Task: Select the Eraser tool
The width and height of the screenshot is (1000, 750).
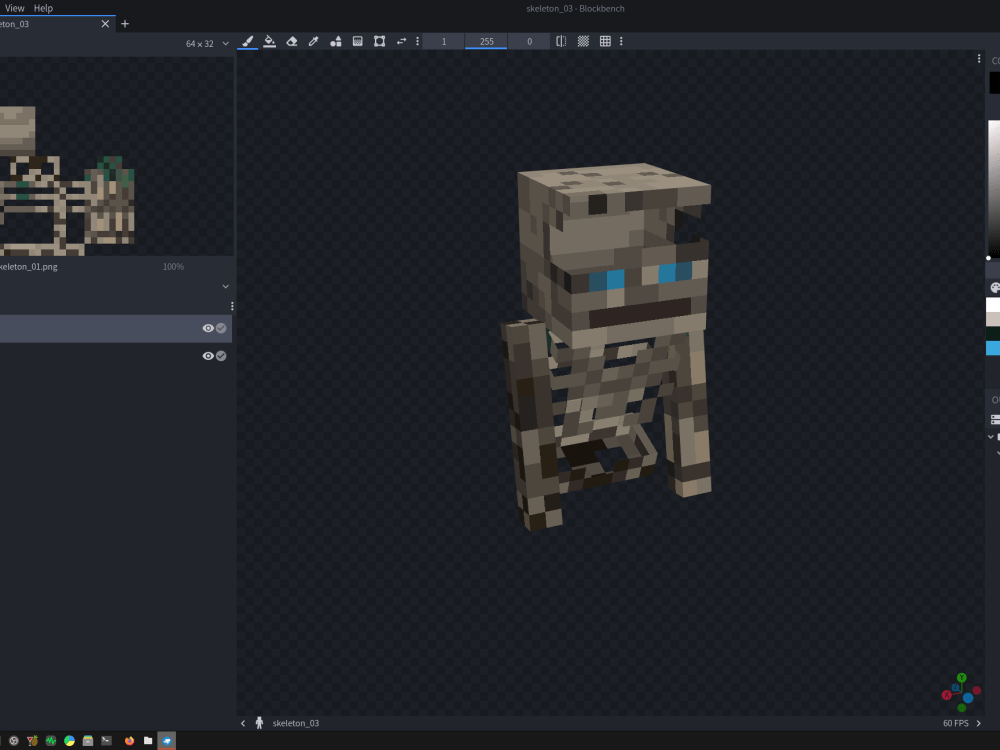Action: tap(291, 41)
